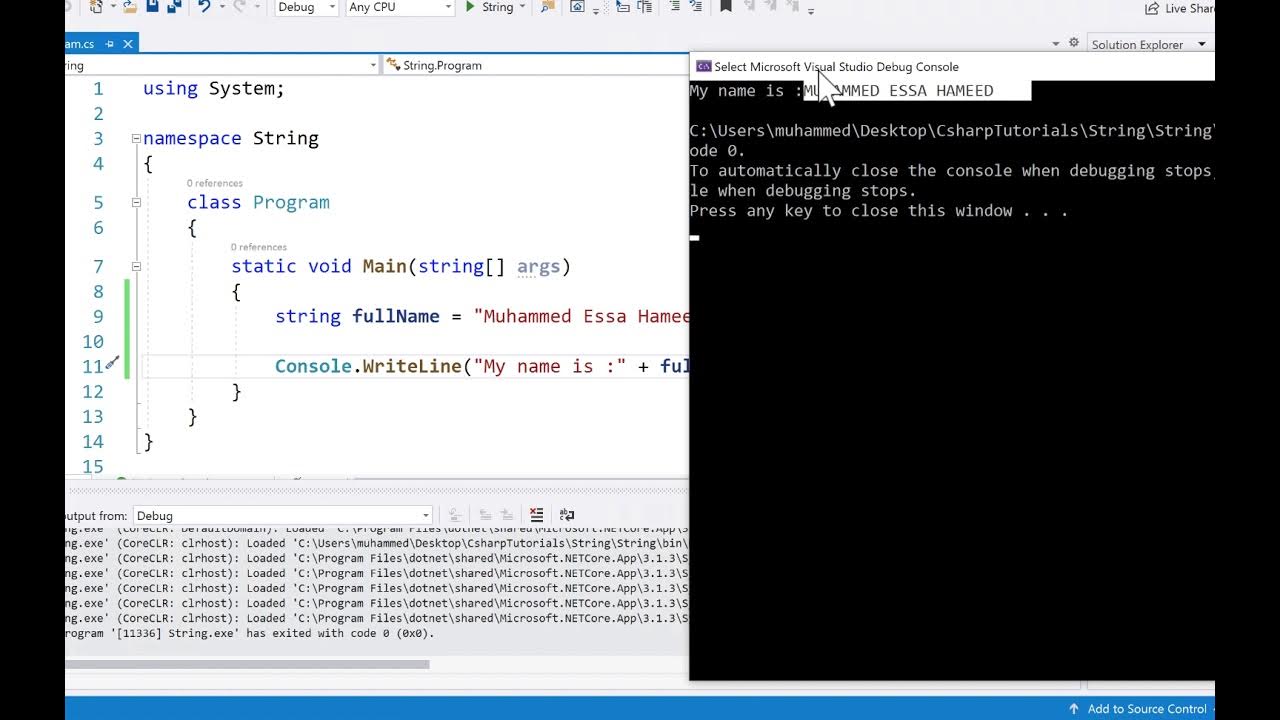Click 'Press any key to close this window' text
Screen dimensions: 1280x720
[879, 211]
